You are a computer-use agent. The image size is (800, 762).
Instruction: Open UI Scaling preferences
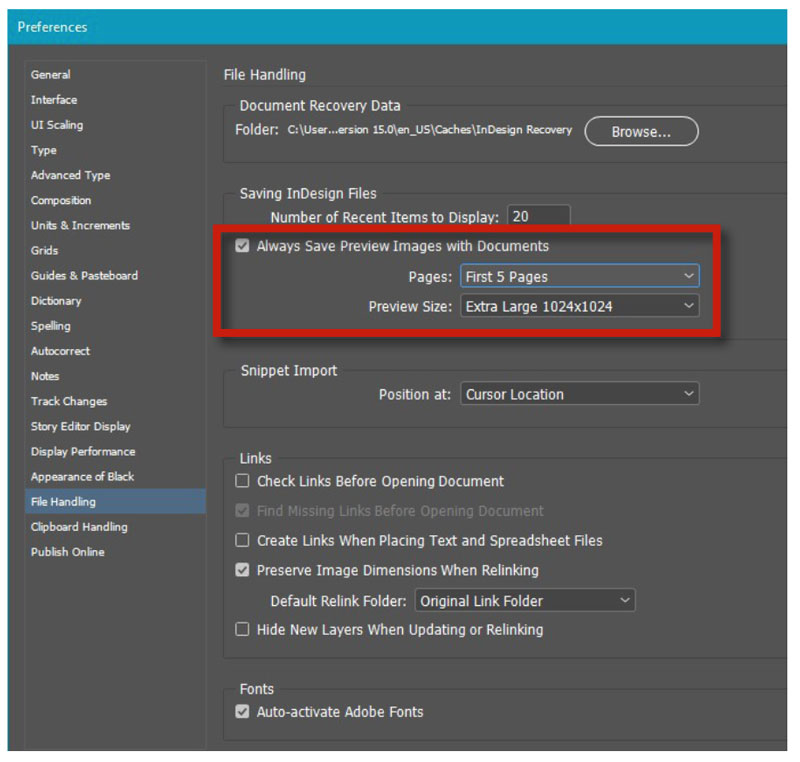pos(57,125)
